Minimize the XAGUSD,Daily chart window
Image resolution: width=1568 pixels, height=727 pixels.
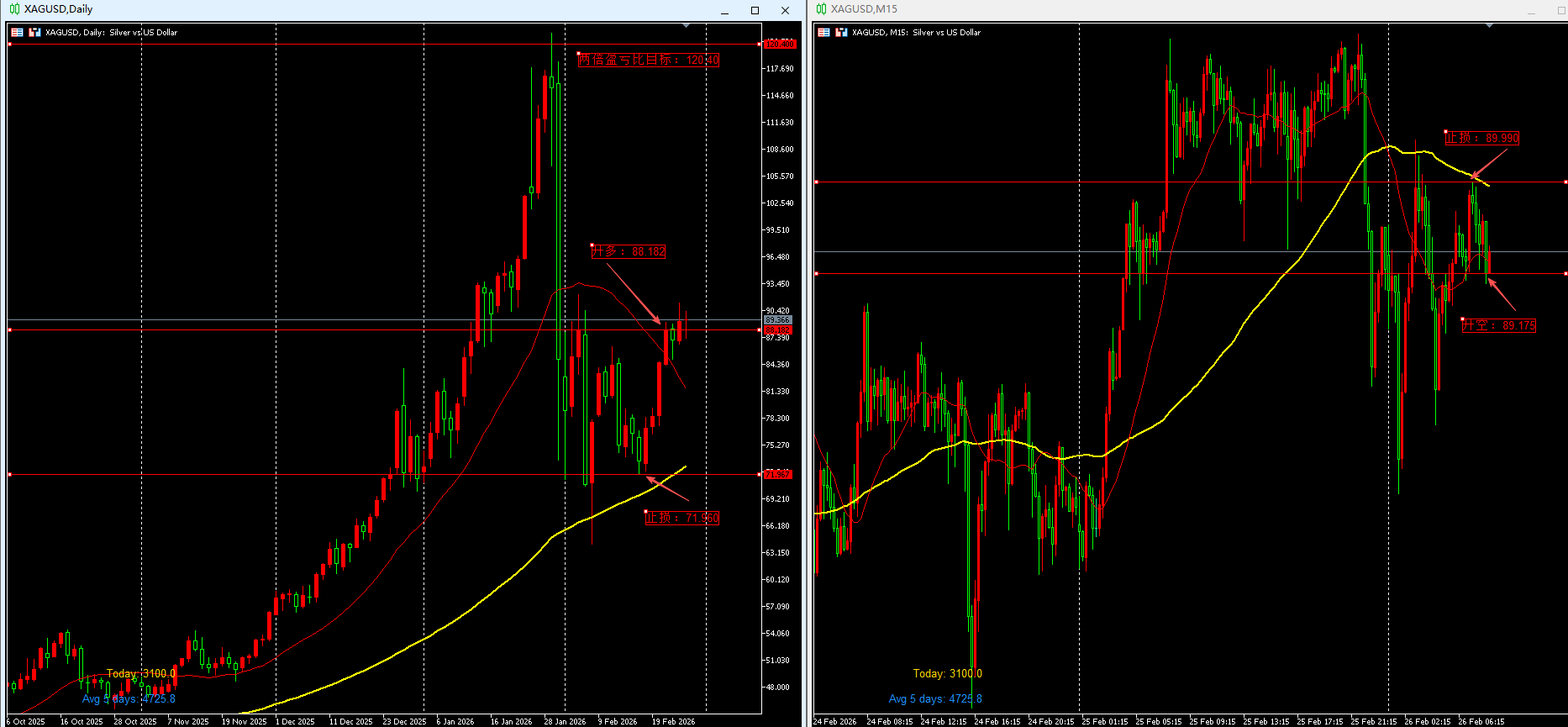(x=724, y=11)
